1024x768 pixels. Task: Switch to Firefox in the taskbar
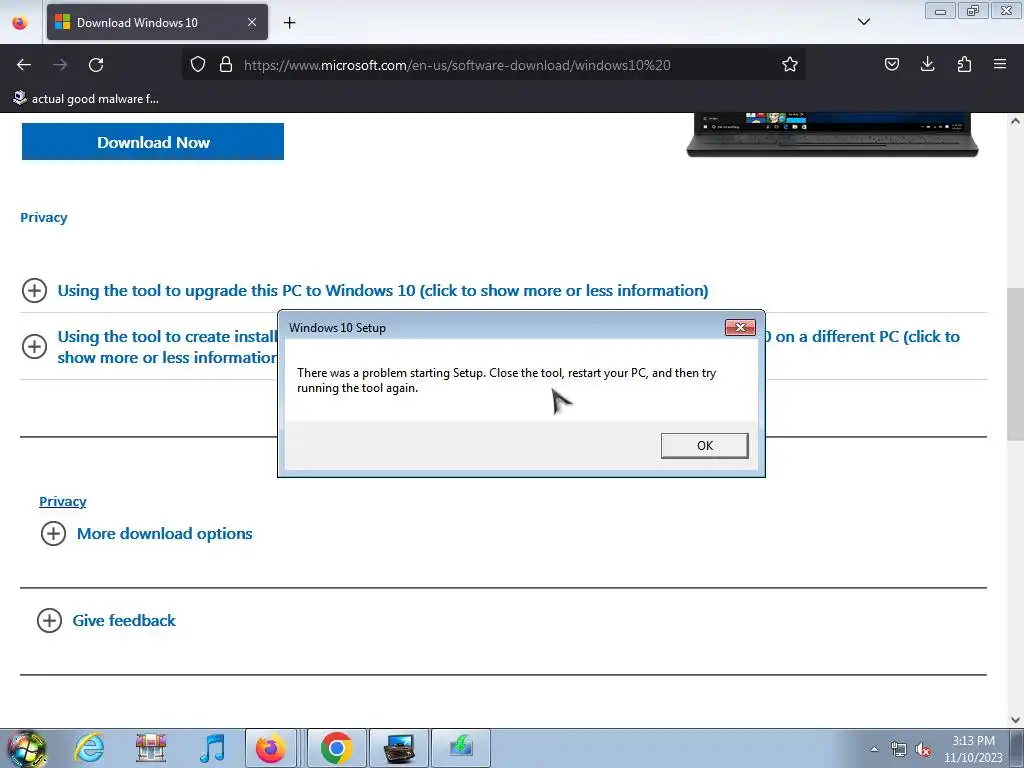click(x=270, y=748)
